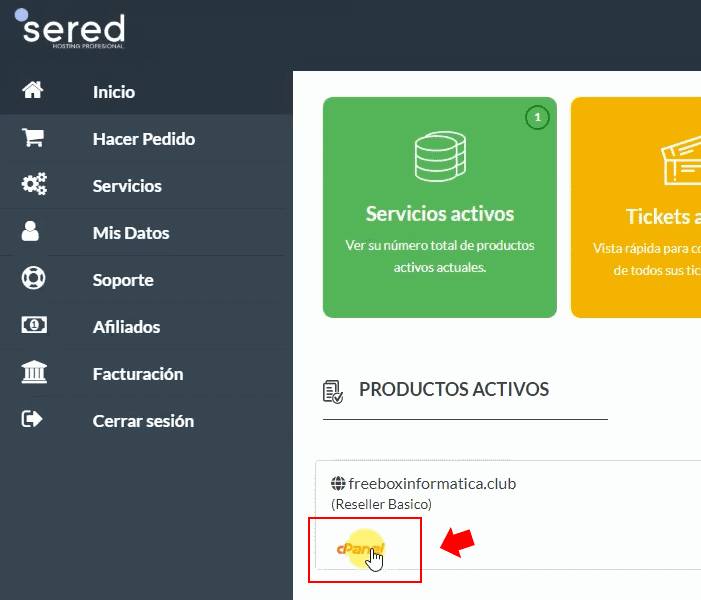701x600 pixels.
Task: Click the PRODUCTOS ACTIVOS section heading
Action: 454,390
